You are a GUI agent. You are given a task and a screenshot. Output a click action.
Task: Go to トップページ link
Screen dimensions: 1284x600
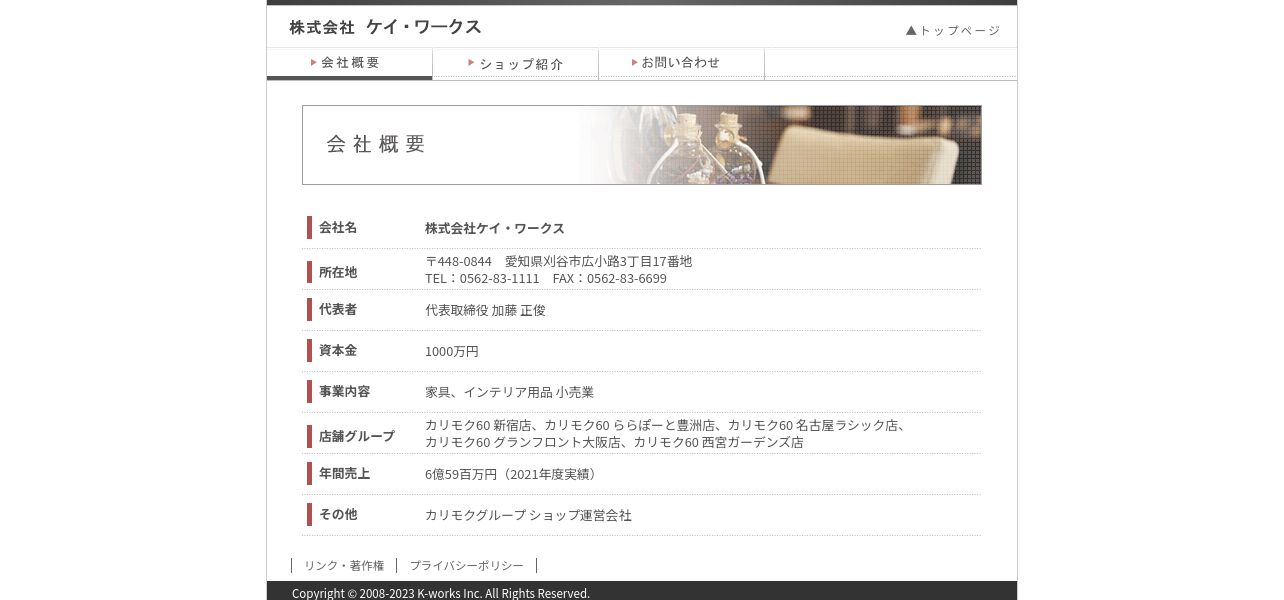click(953, 30)
